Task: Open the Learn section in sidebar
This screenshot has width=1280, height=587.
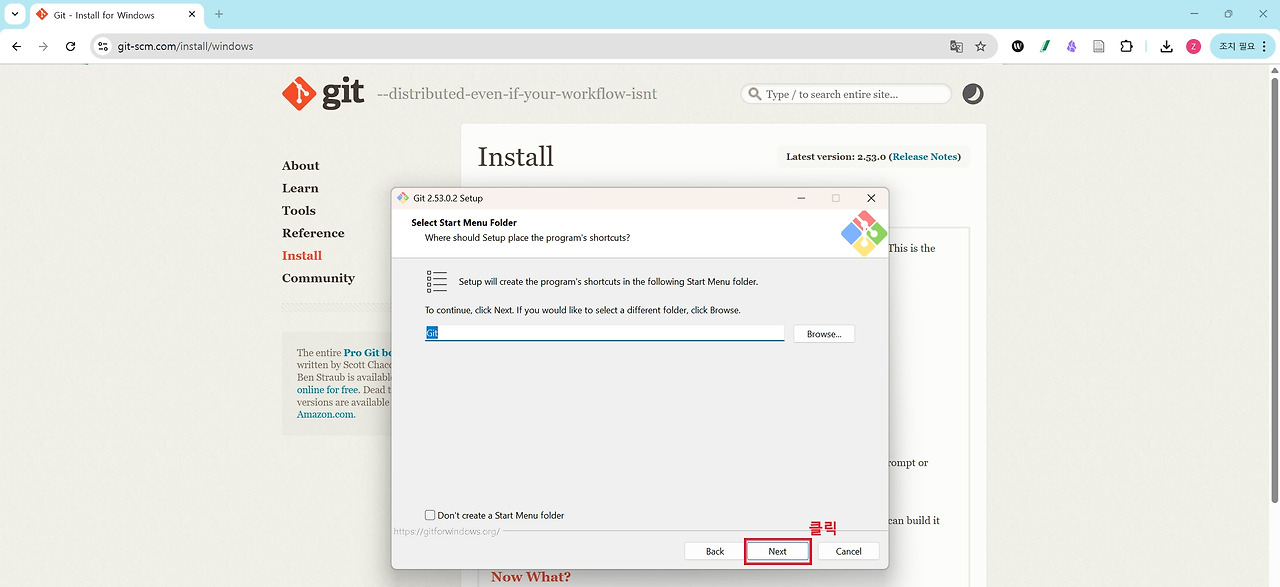Action: (300, 188)
